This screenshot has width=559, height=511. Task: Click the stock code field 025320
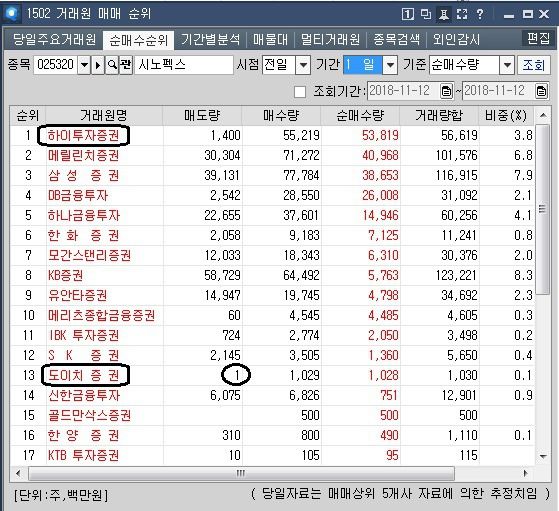pyautogui.click(x=56, y=65)
